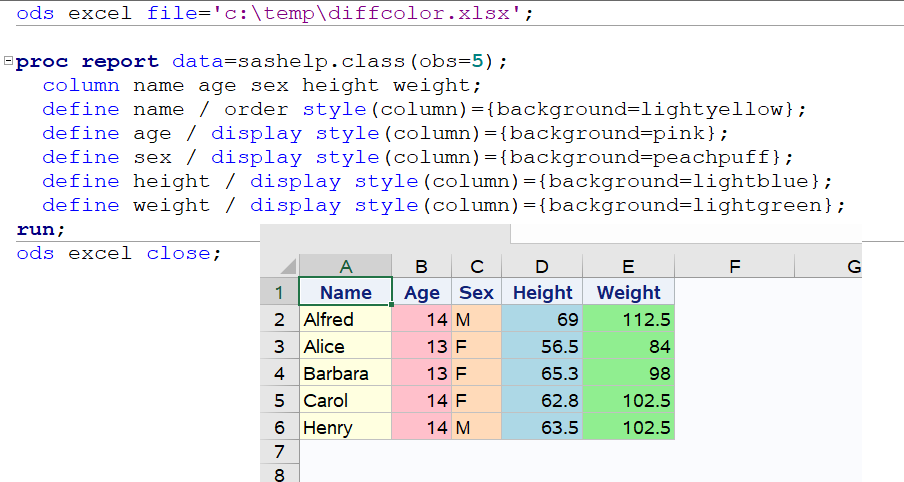Select the cell containing Barbara
Screen dimensions: 904x482
pyautogui.click(x=346, y=374)
